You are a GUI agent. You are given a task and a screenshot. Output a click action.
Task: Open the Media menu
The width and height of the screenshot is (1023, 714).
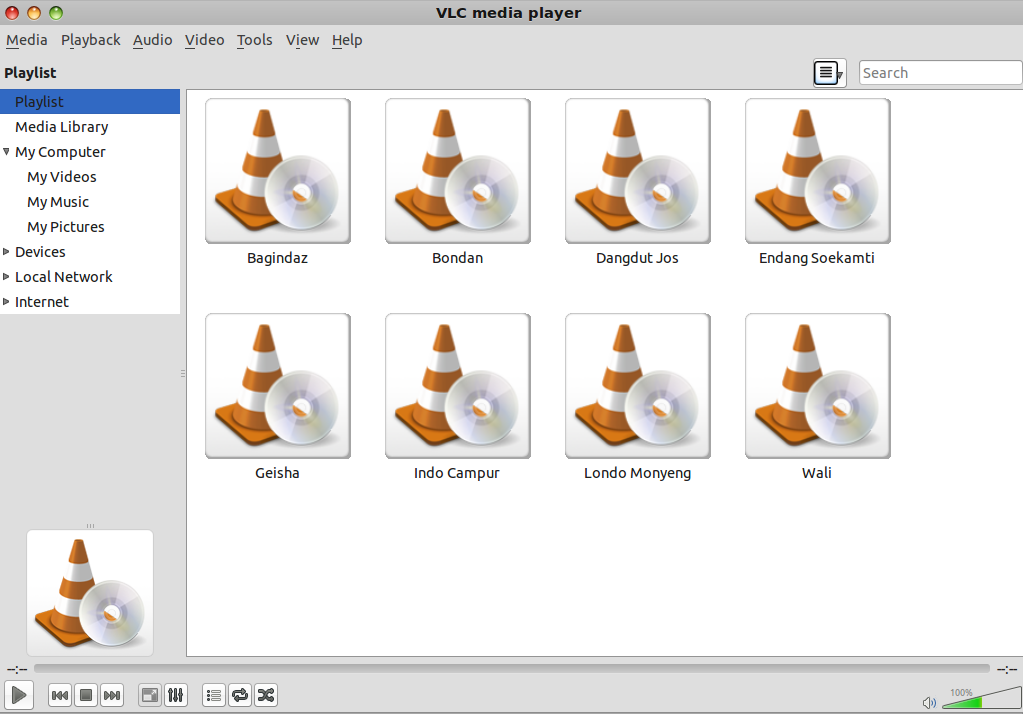click(x=27, y=40)
